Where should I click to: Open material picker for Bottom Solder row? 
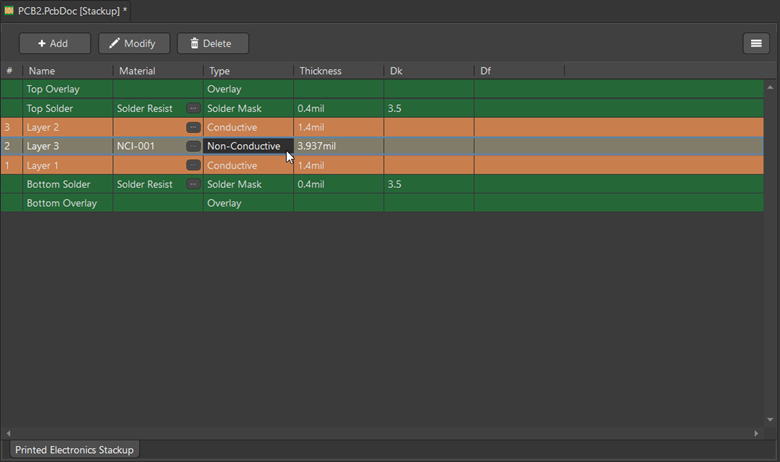pyautogui.click(x=193, y=184)
